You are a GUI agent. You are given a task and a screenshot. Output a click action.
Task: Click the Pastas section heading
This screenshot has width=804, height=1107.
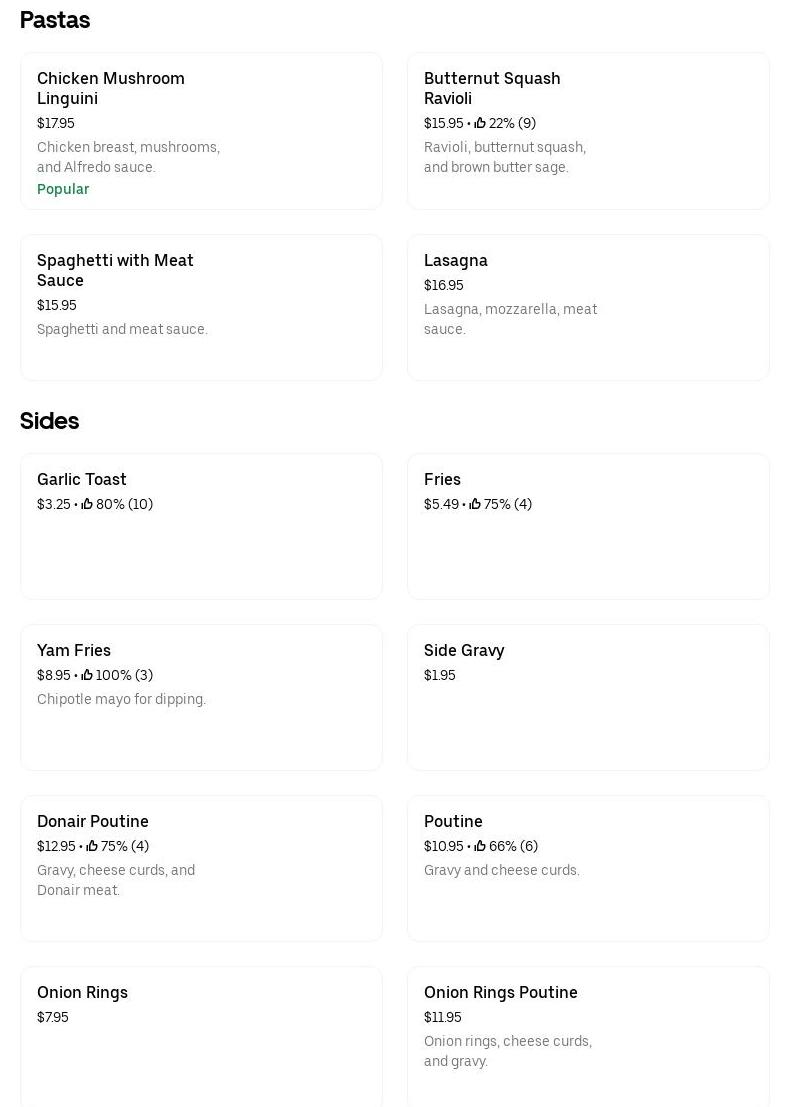pos(55,20)
